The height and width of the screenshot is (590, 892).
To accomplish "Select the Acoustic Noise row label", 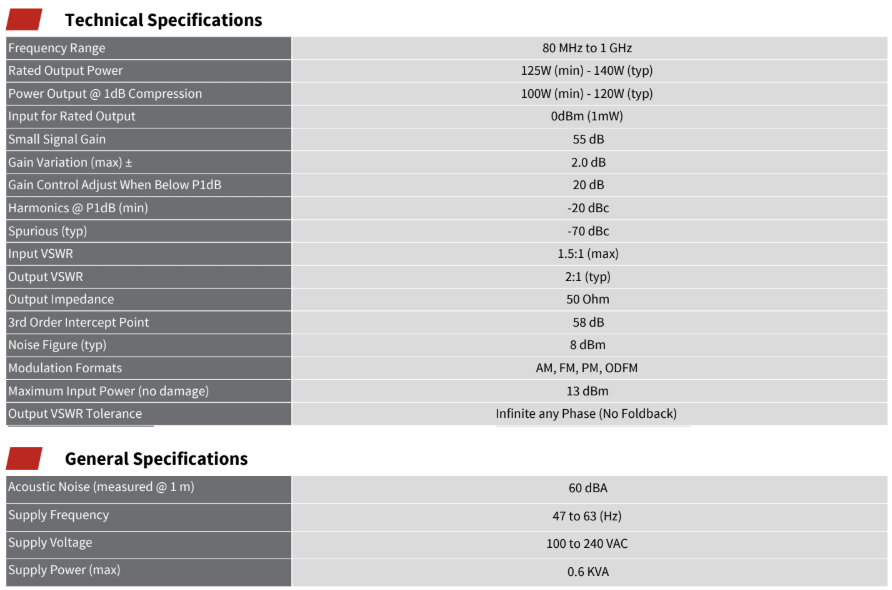I will coord(101,487).
